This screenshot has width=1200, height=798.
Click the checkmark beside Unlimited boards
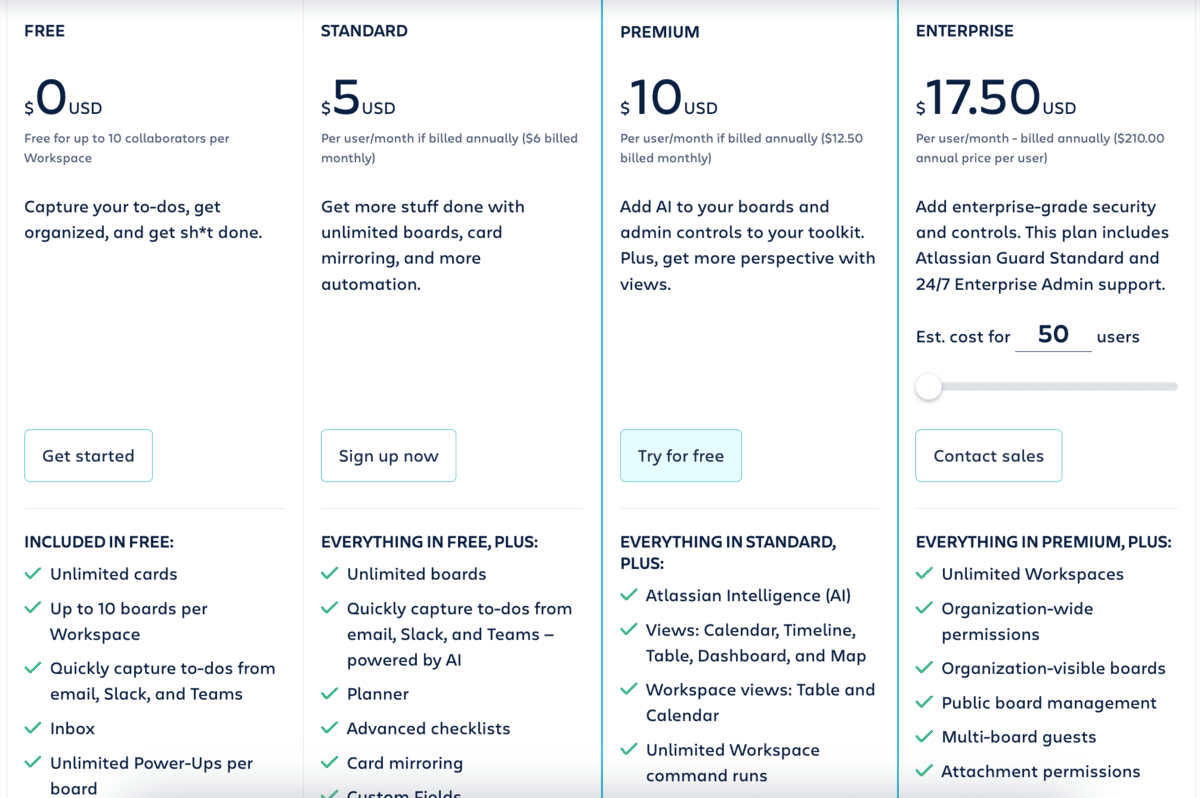(x=330, y=574)
